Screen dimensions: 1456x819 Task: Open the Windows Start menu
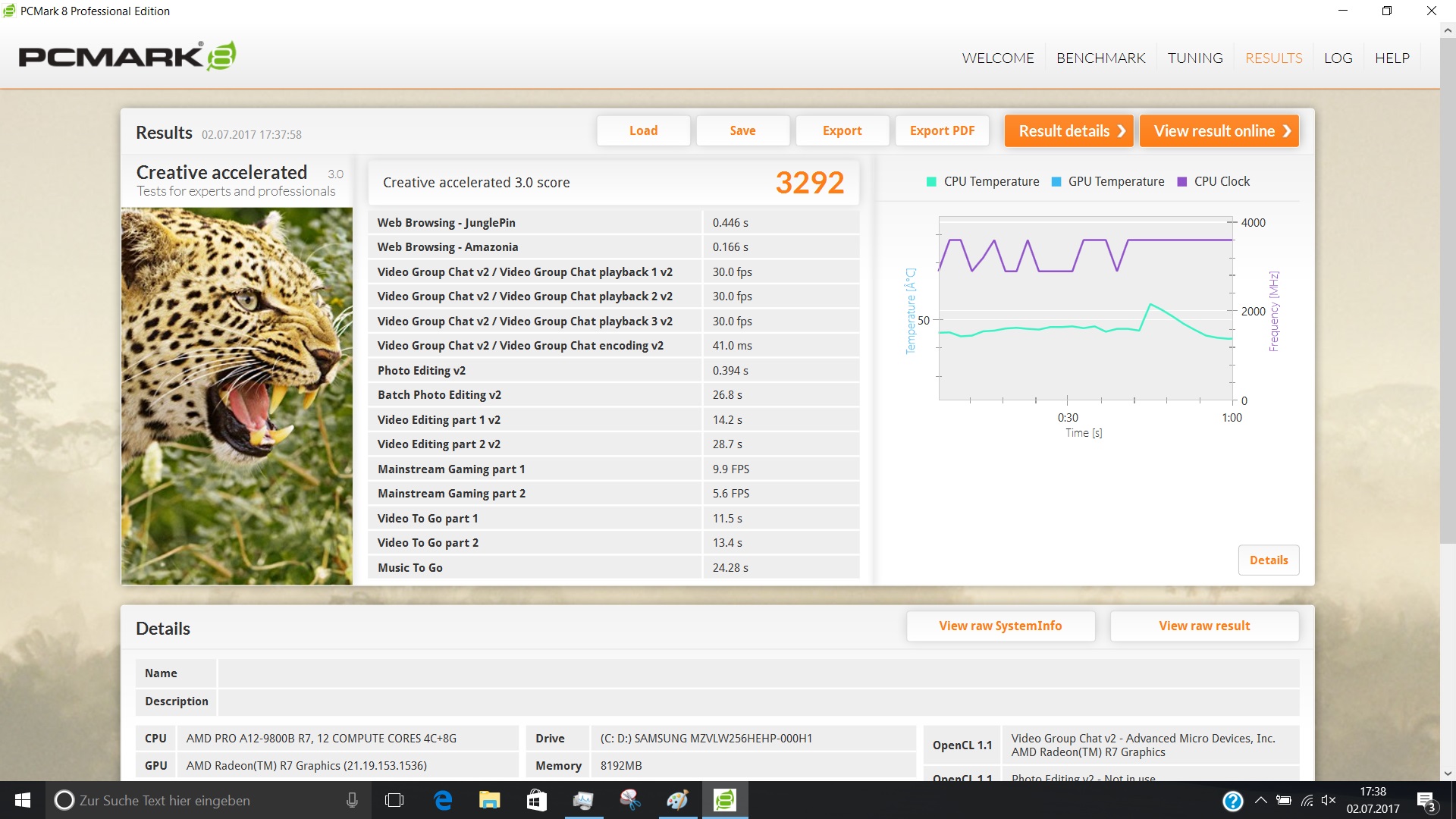pyautogui.click(x=23, y=800)
